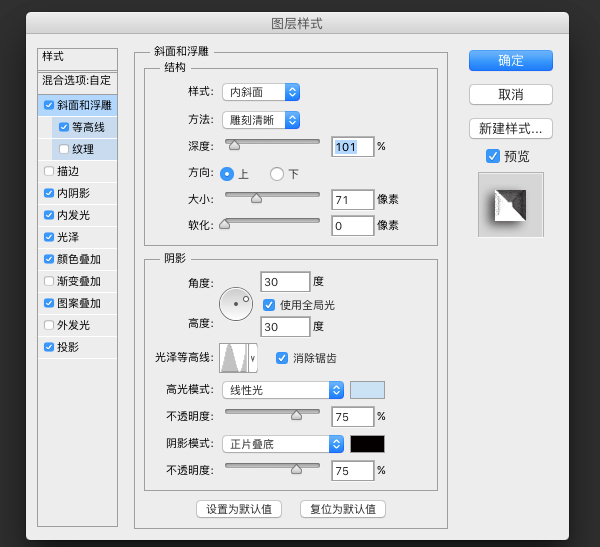Click the angle and altitude dial
The image size is (600, 547).
coord(236,303)
